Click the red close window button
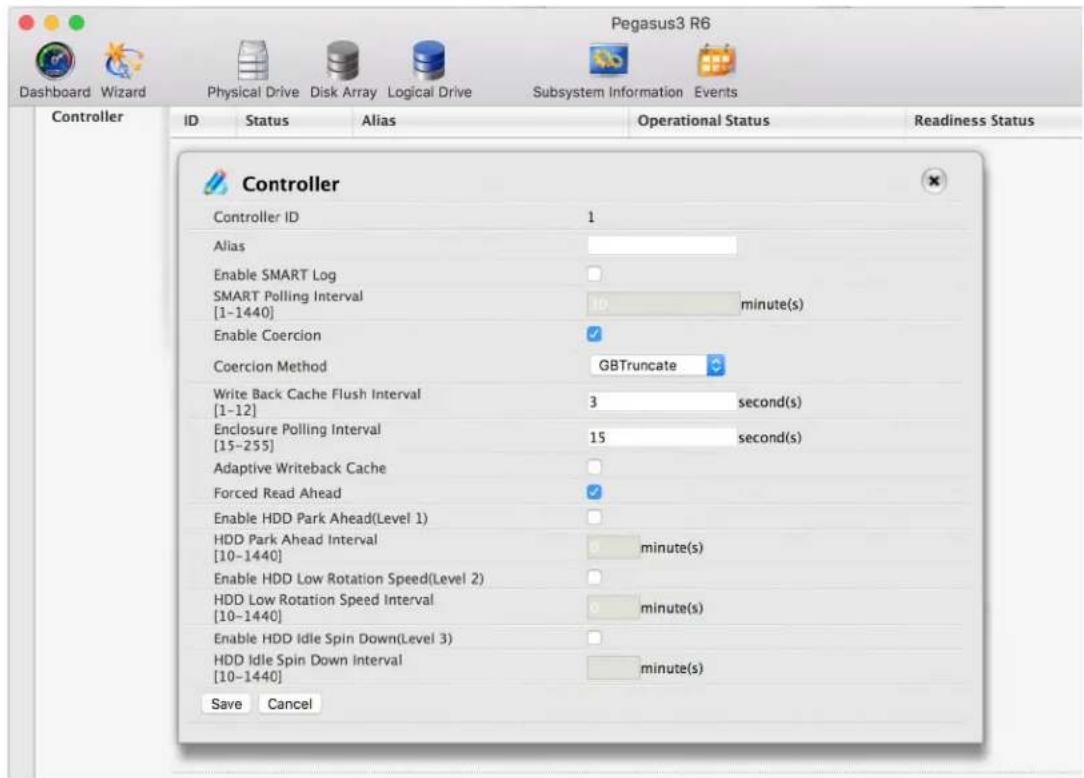This screenshot has height=778, width=1084. (26, 23)
